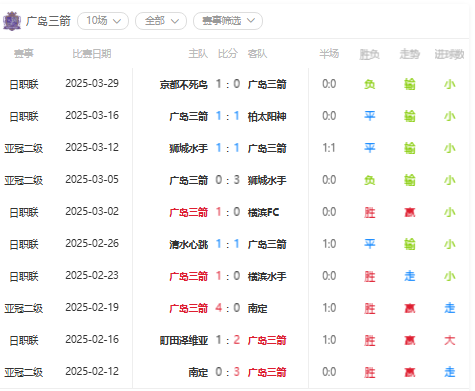Image resolution: width=475 pixels, height=391 pixels.
Task: Click 日职联 in the 2025-03-29 row
Action: coord(24,84)
